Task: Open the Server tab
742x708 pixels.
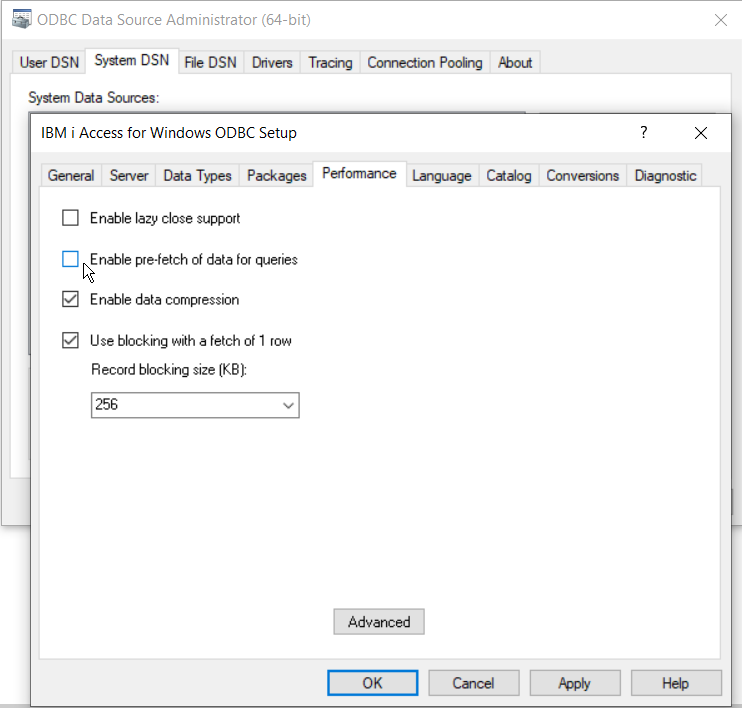Action: coord(129,175)
